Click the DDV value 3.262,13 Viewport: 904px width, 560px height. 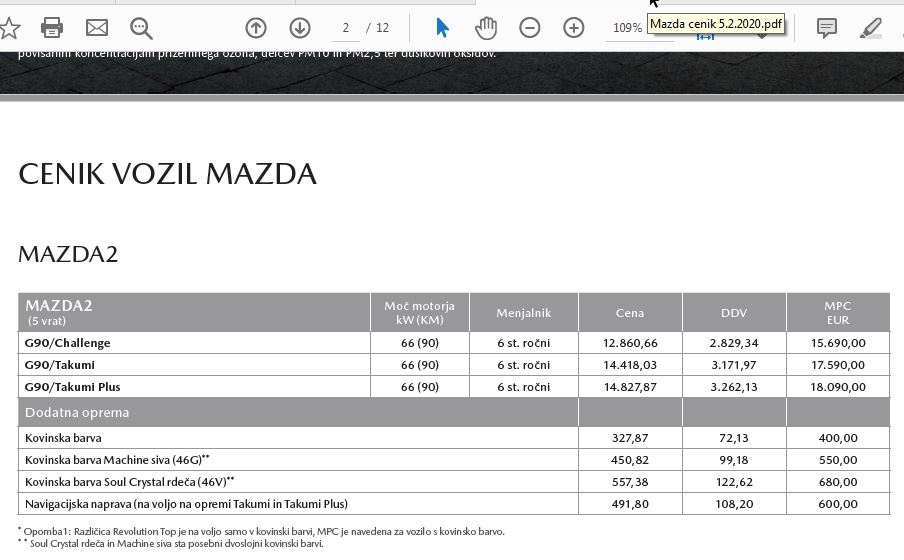pyautogui.click(x=734, y=386)
